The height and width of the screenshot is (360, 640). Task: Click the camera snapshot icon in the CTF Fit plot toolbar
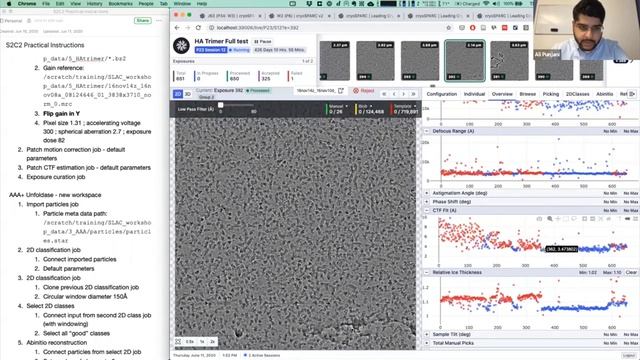[540, 219]
